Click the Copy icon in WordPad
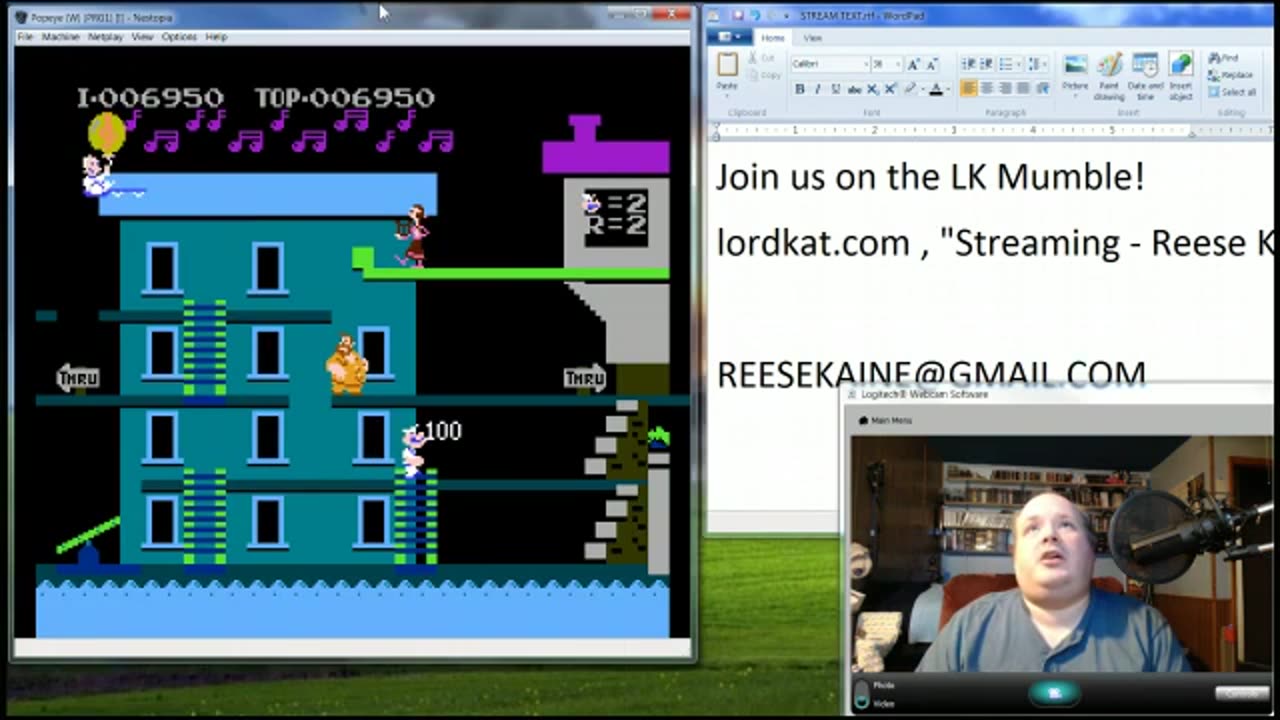 coord(753,75)
